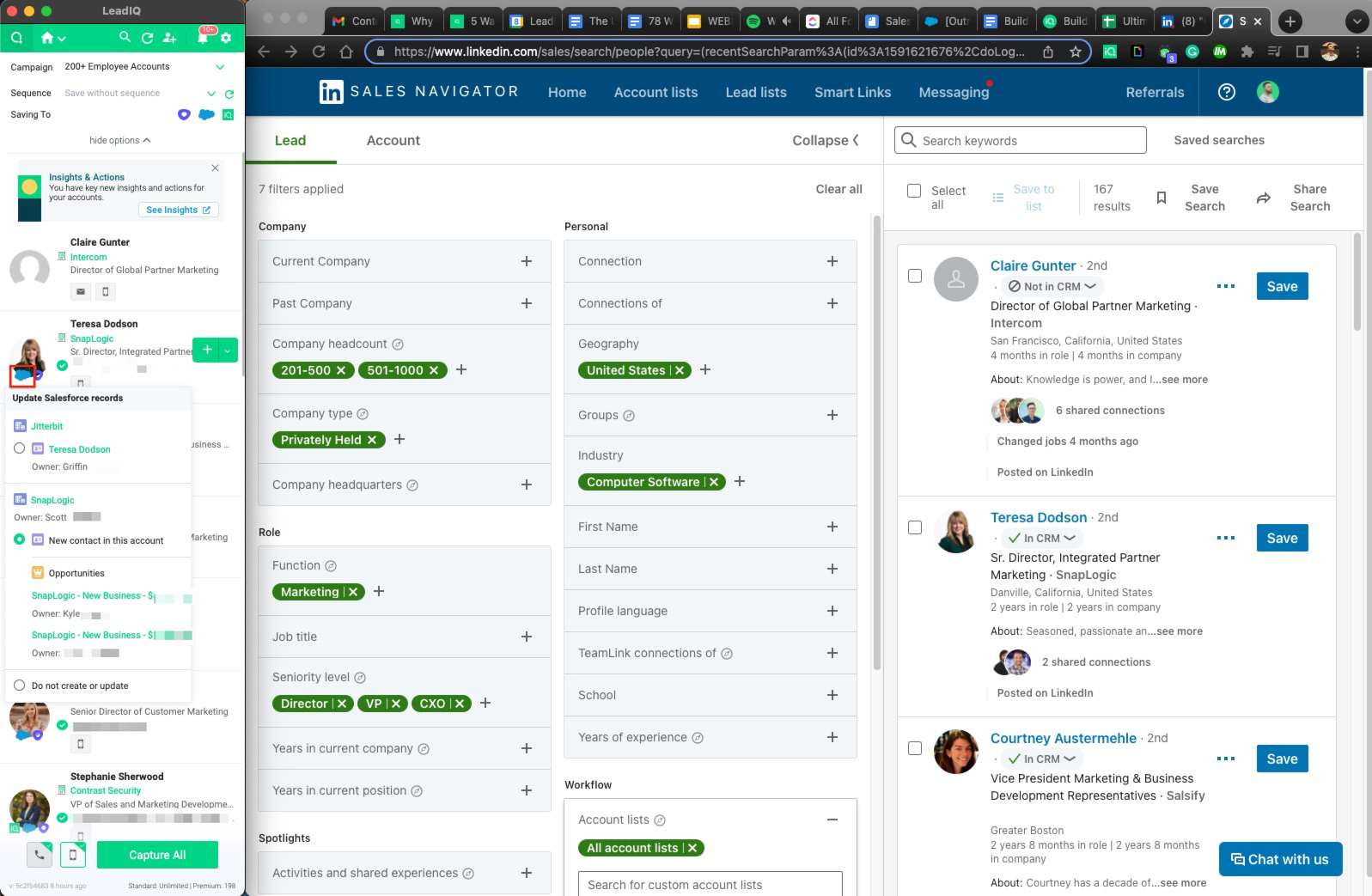Open the Not in CRM dropdown for Claire Gunter

(1052, 286)
